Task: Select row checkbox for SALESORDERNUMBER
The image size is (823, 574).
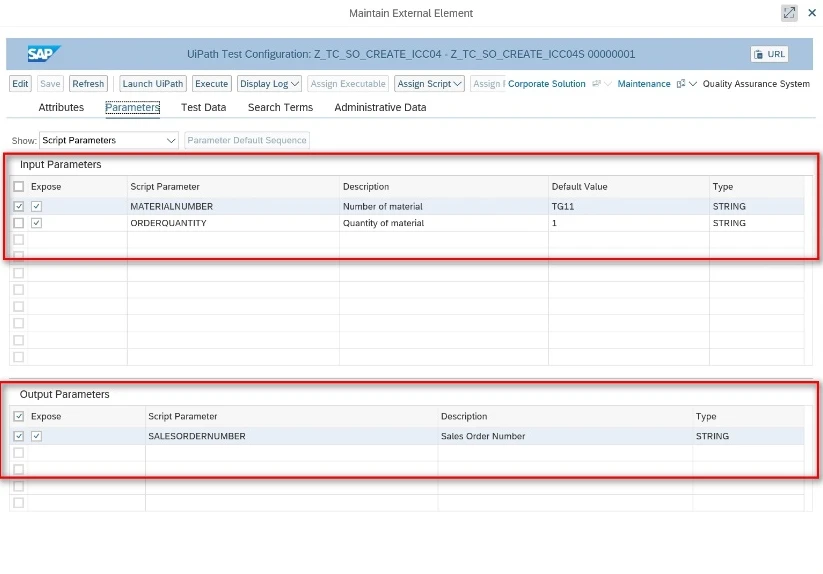Action: click(18, 436)
